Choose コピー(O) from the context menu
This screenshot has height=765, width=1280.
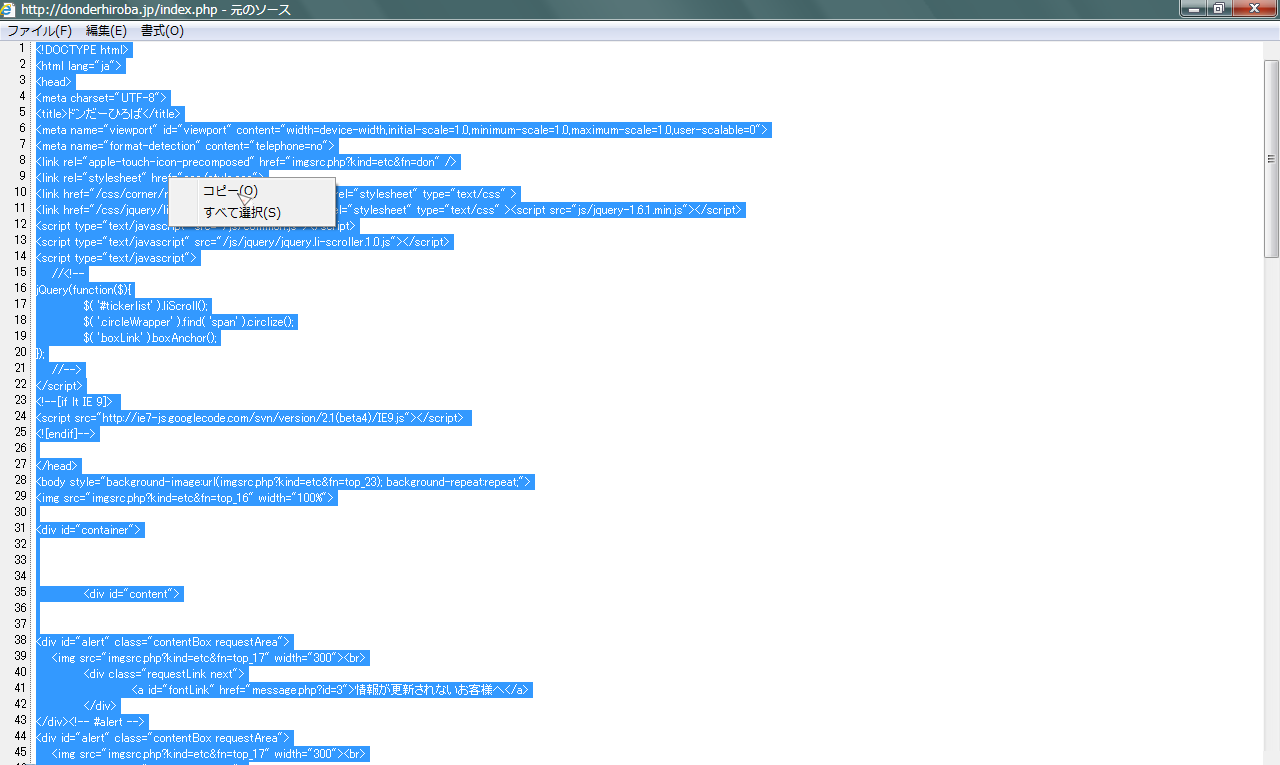tap(230, 191)
